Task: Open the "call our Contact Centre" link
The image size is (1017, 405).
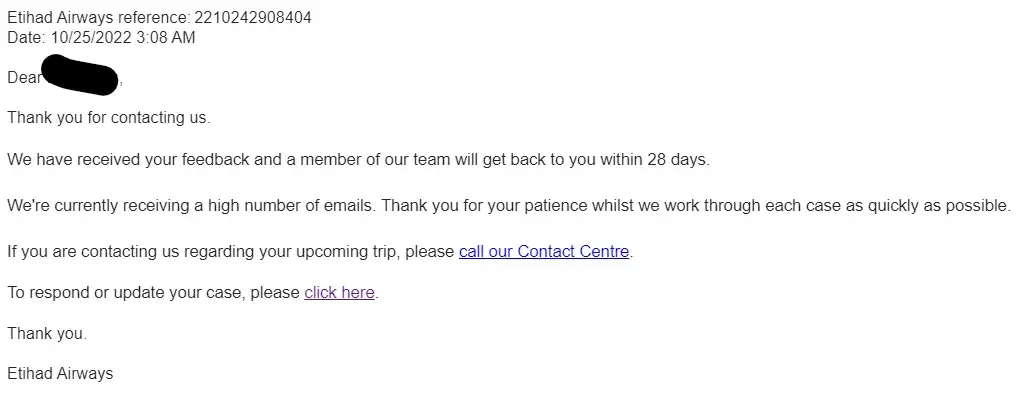Action: coord(543,252)
